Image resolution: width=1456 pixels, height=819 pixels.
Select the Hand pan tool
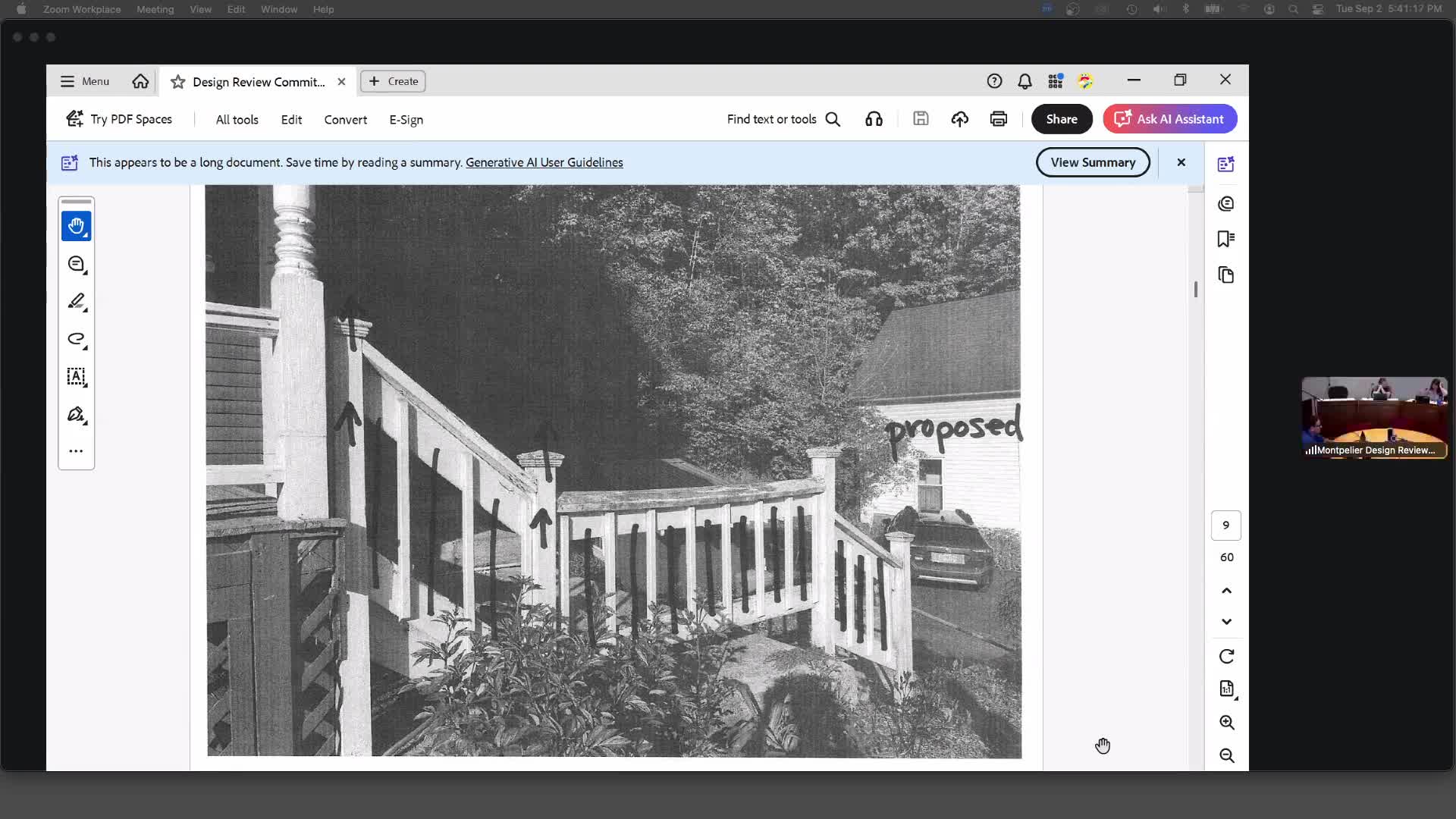(x=76, y=226)
